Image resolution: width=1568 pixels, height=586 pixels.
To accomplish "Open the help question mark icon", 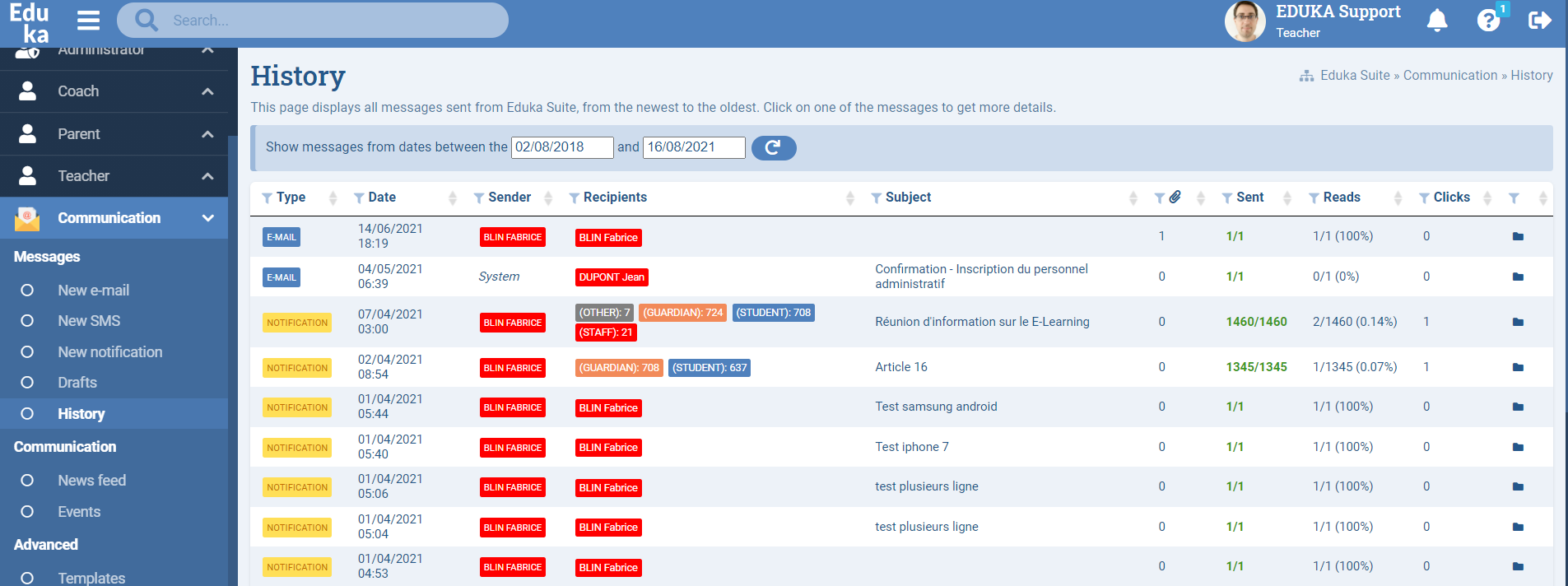I will point(1488,21).
